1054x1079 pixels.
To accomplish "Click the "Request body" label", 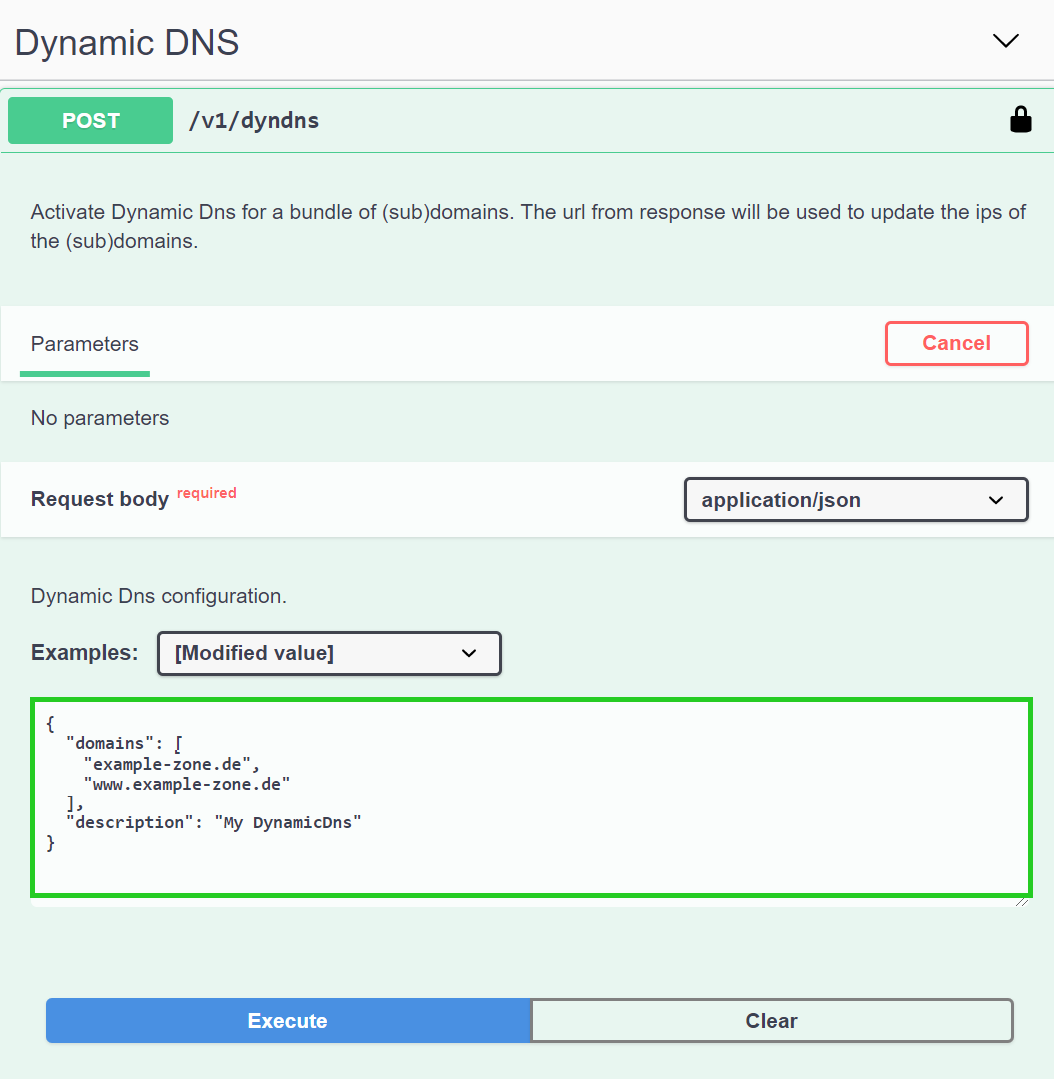I will coord(100,499).
